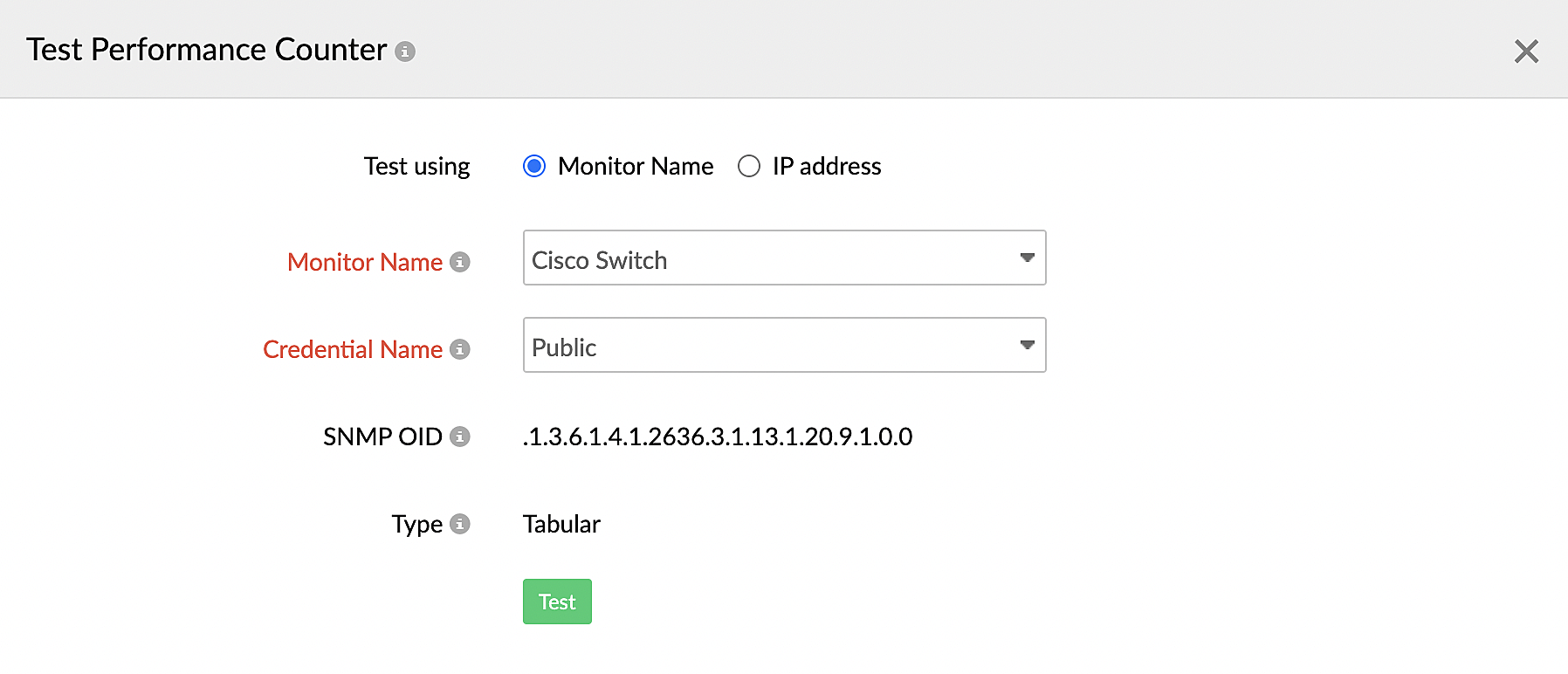Viewport: 1568px width, 674px height.
Task: Click info icon beside Test Performance Counter title
Action: pos(404,52)
